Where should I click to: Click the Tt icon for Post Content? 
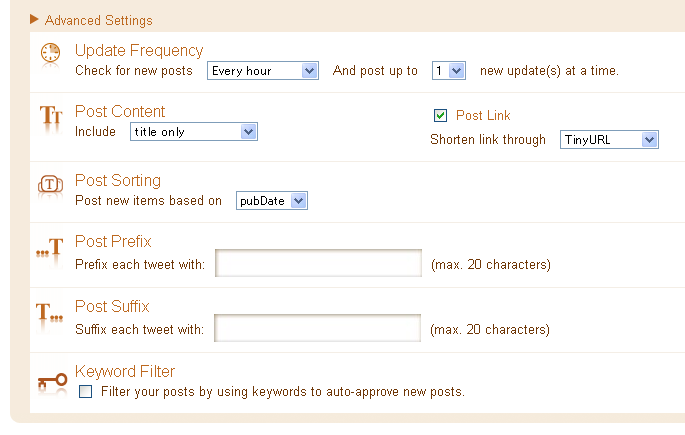click(x=51, y=115)
